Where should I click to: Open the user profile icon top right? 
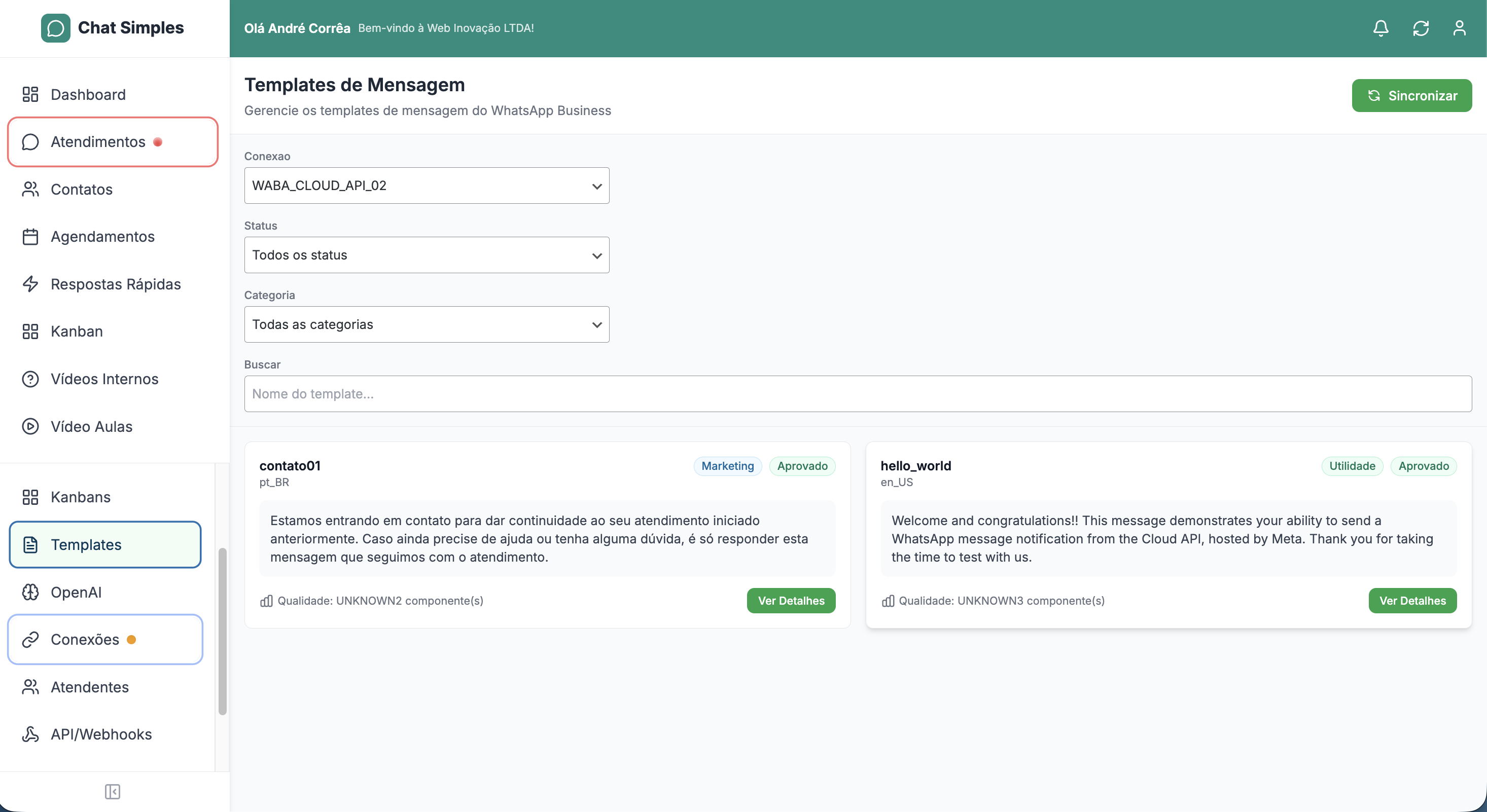click(x=1460, y=28)
